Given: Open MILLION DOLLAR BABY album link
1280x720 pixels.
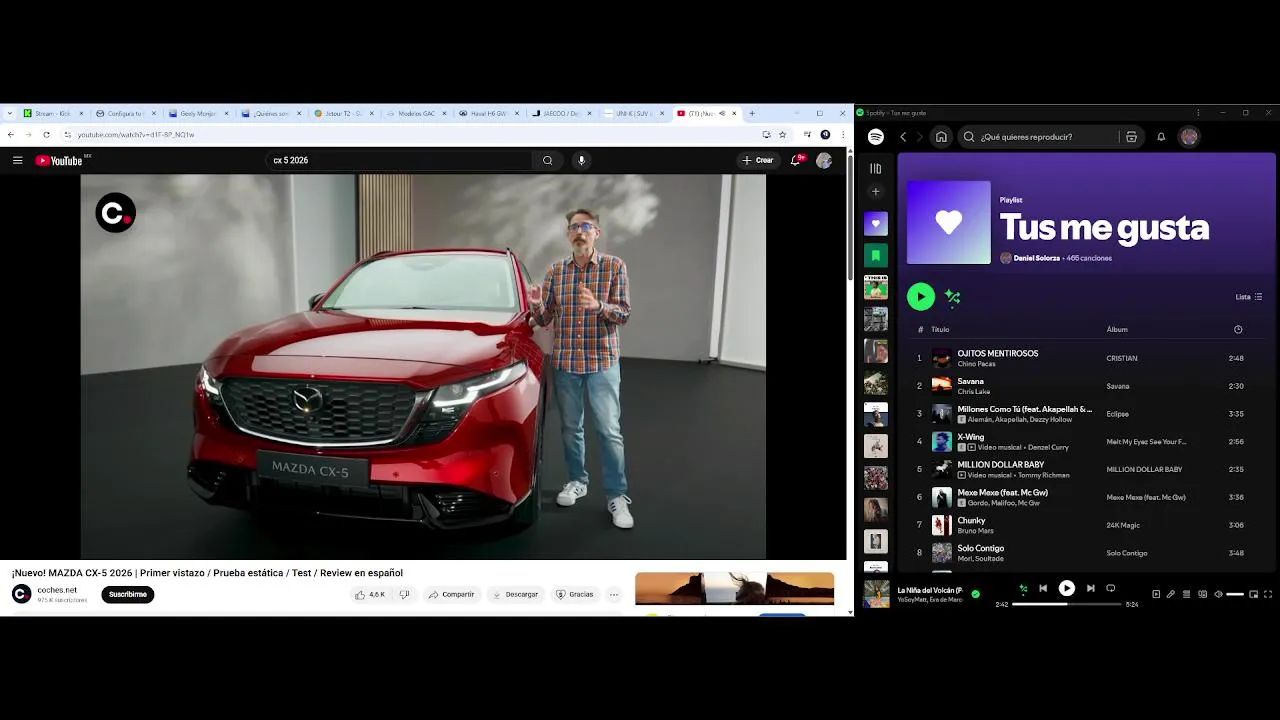Looking at the screenshot, I should click(1144, 469).
